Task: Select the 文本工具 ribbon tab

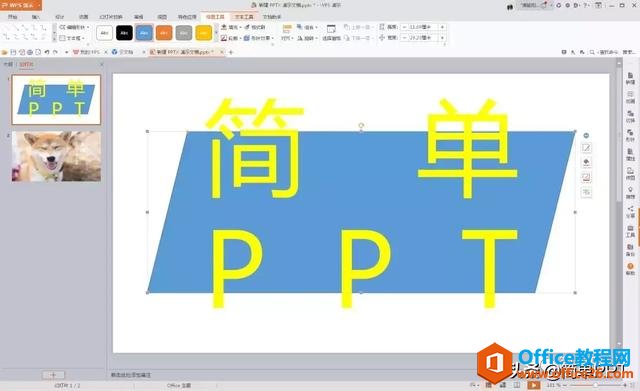Action: click(244, 17)
